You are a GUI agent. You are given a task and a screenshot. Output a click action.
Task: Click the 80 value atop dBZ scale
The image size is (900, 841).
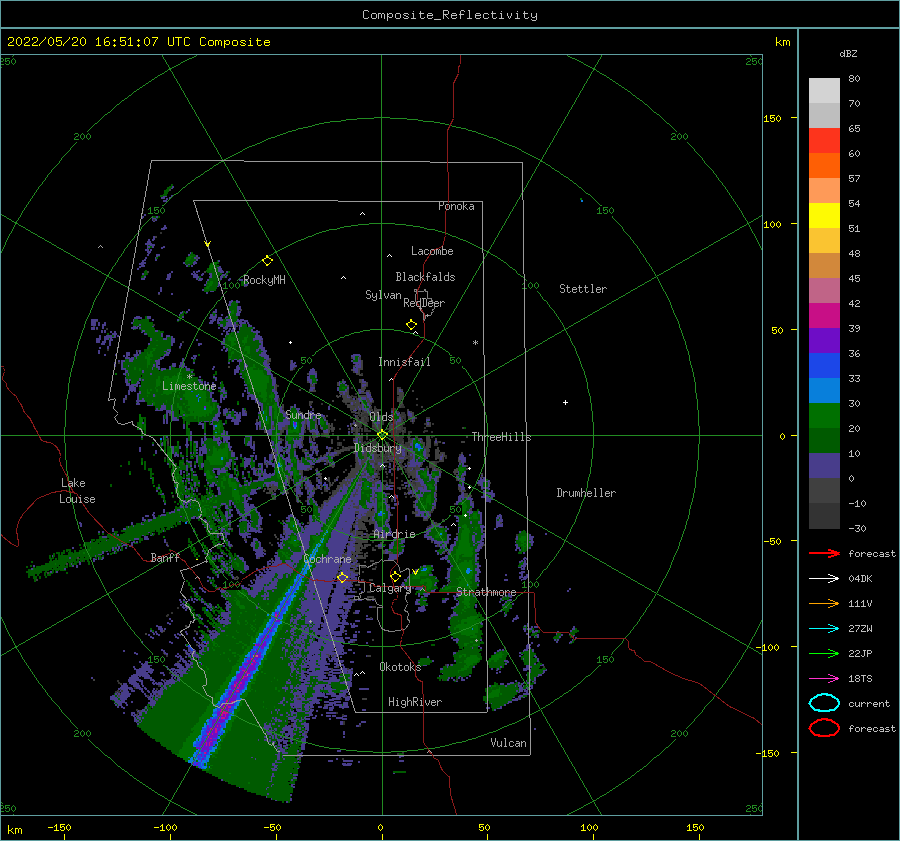[854, 78]
